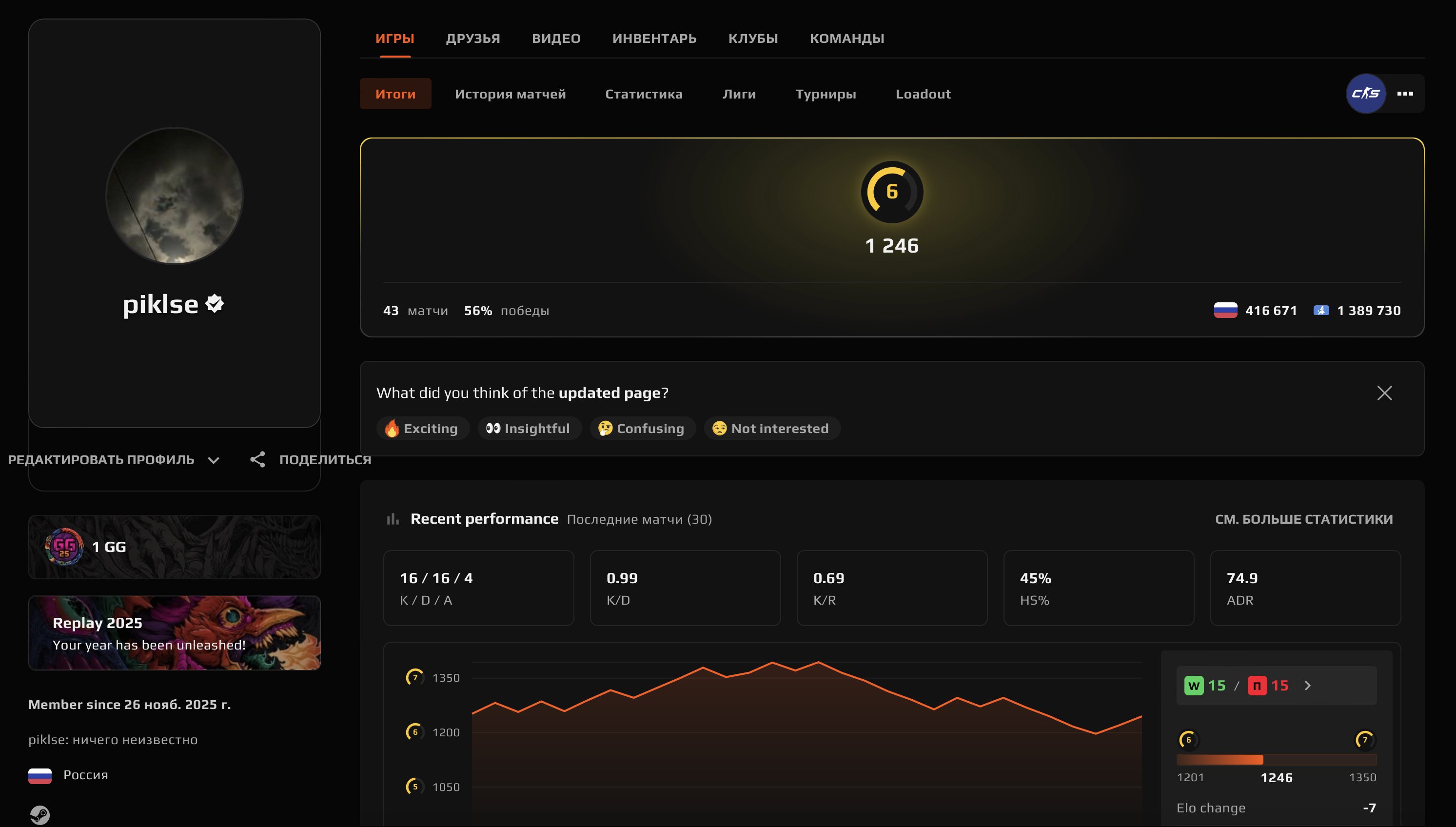The height and width of the screenshot is (827, 1456).
Task: Click the Steam icon in the bottom corner
Action: tap(40, 813)
